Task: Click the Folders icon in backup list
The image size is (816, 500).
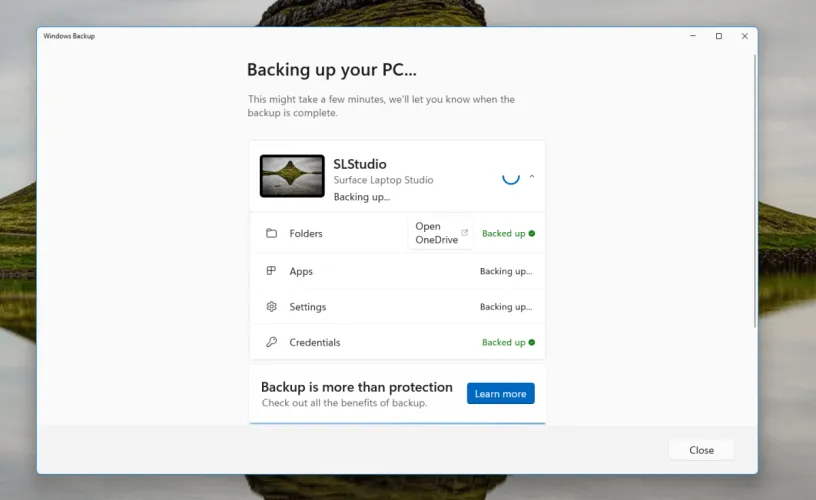Action: [x=271, y=234]
